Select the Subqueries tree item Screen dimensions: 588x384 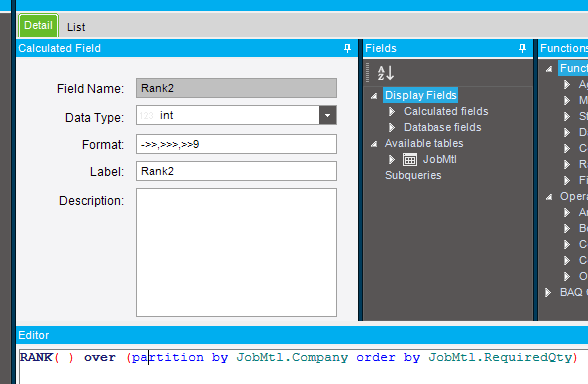pos(413,176)
